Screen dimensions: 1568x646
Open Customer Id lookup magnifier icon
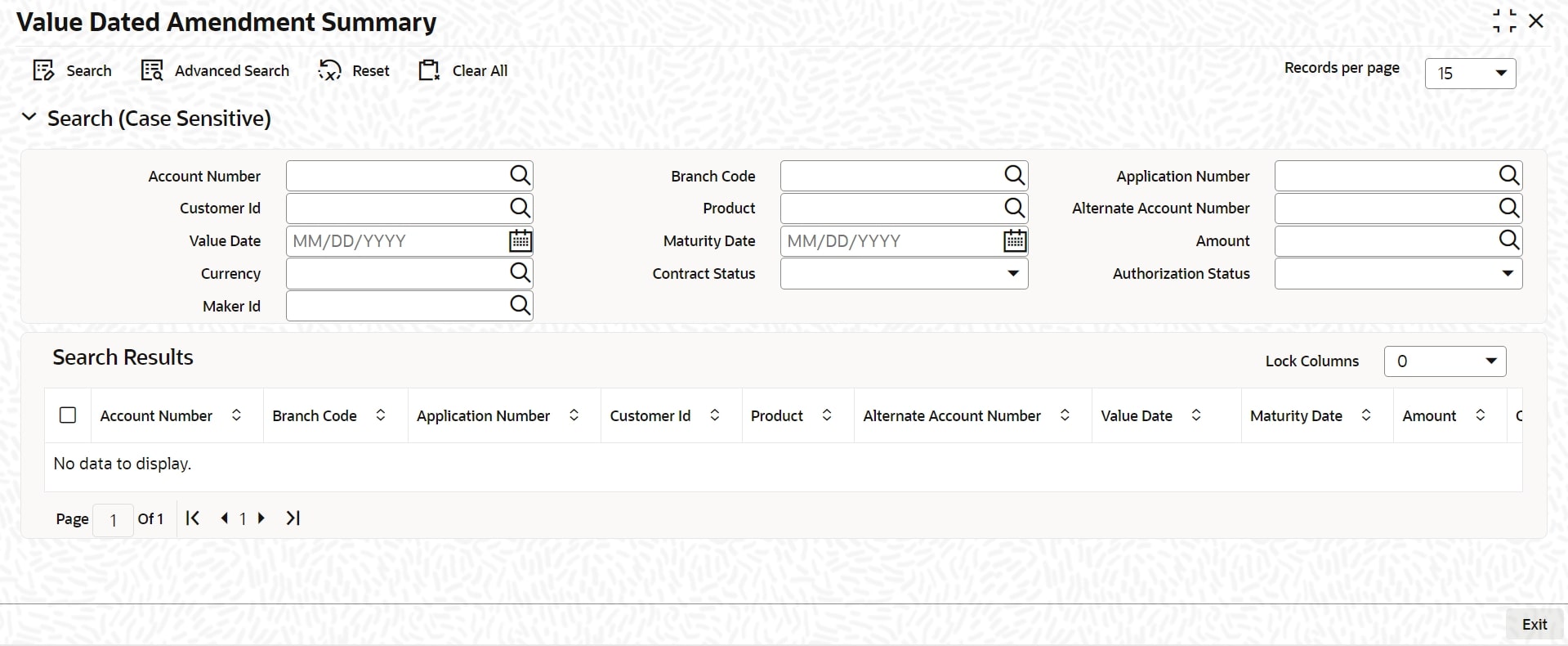click(520, 208)
